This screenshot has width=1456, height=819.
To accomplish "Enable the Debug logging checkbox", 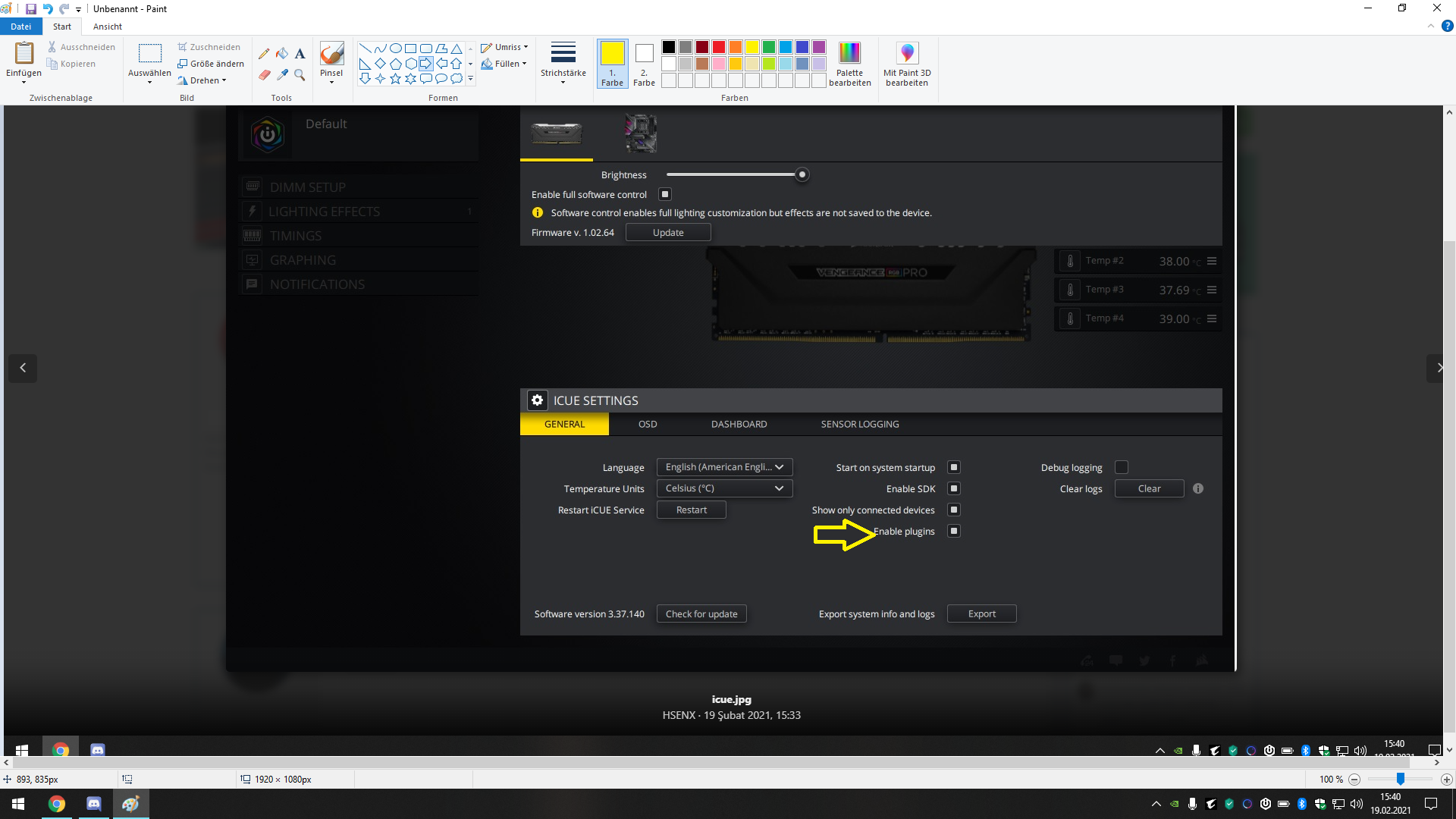I will 1122,467.
